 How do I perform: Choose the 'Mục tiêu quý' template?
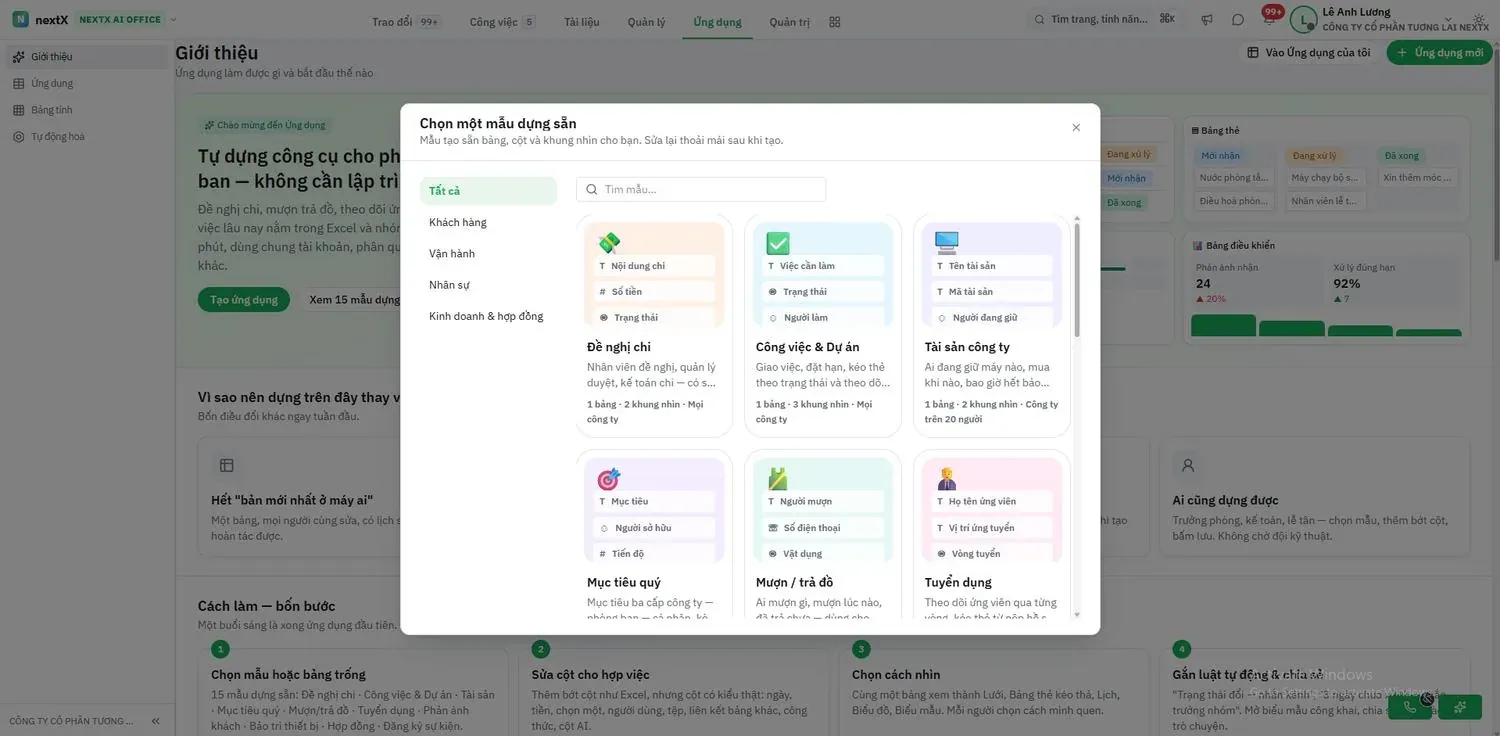pyautogui.click(x=654, y=536)
